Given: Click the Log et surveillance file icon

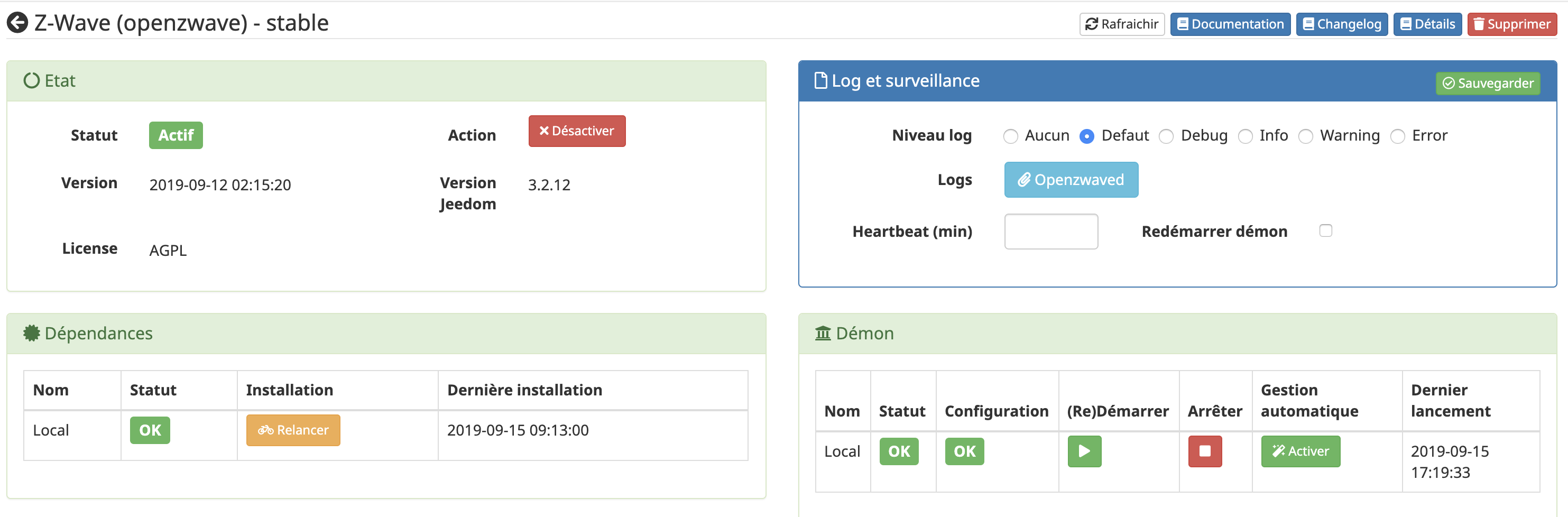Looking at the screenshot, I should pyautogui.click(x=820, y=80).
